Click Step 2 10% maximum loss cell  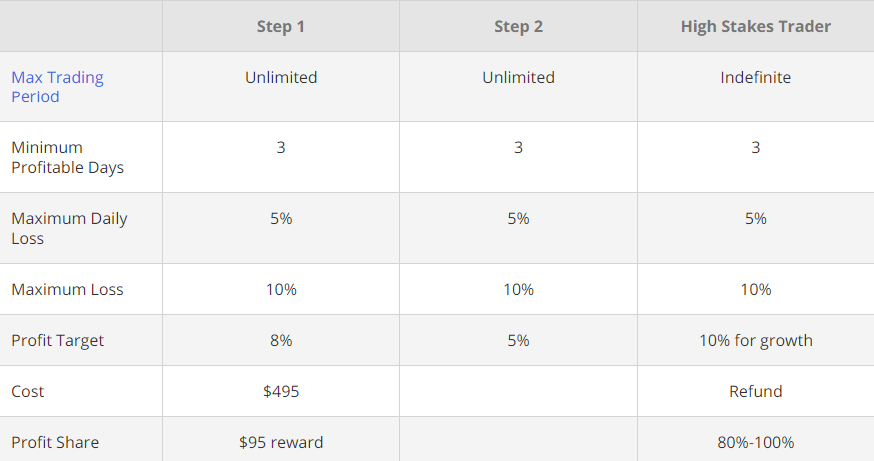coord(518,290)
